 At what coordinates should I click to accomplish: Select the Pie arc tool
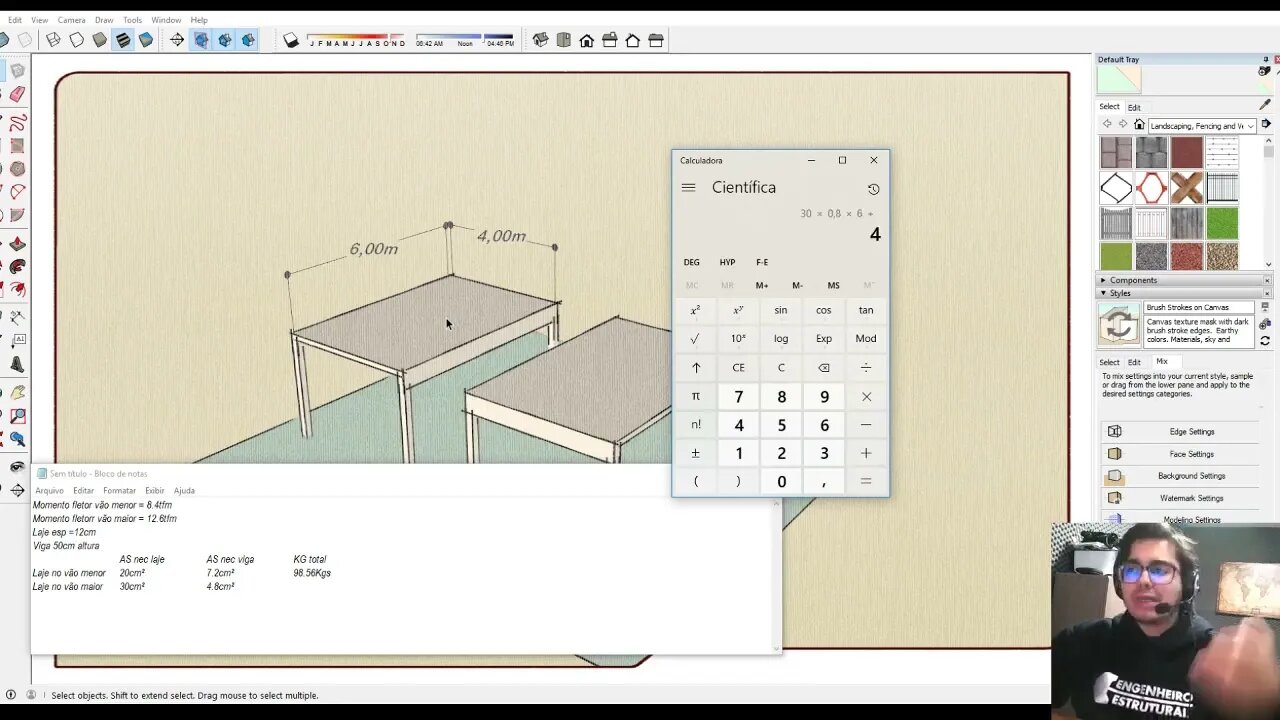click(17, 215)
